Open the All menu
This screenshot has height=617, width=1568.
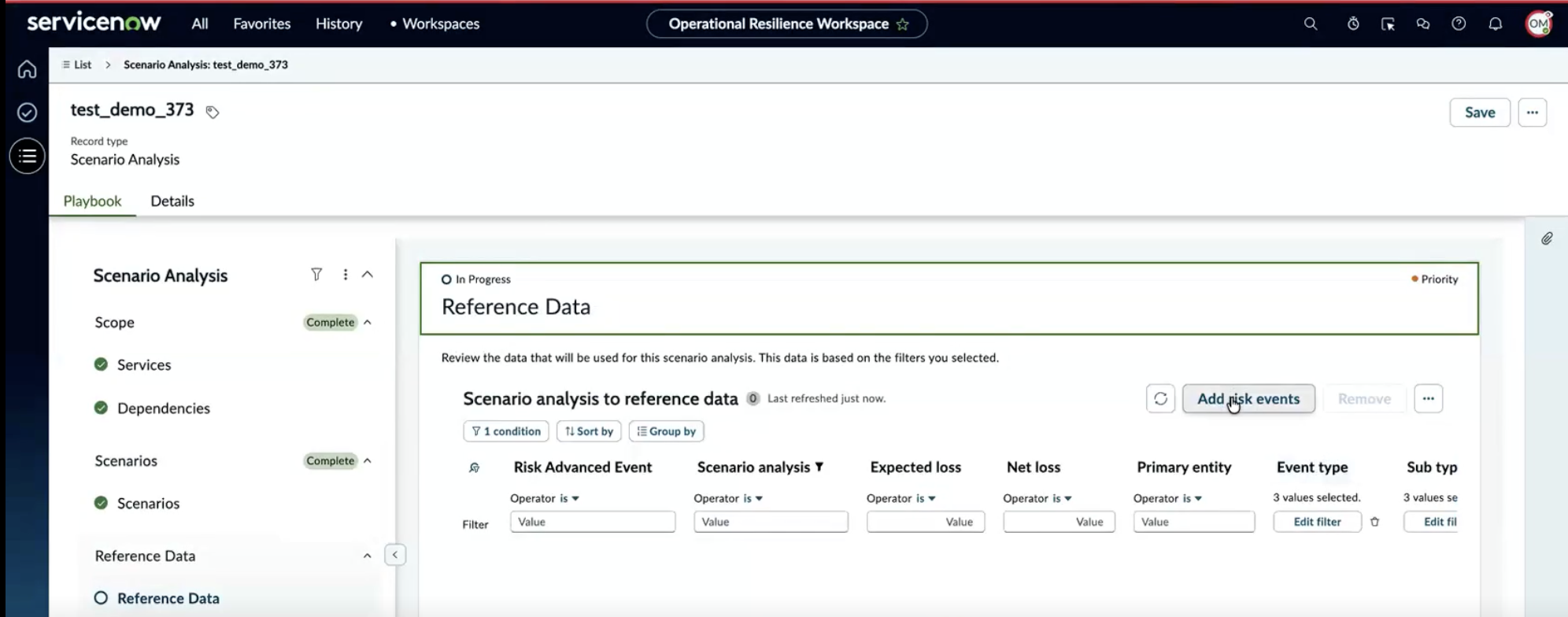tap(200, 24)
